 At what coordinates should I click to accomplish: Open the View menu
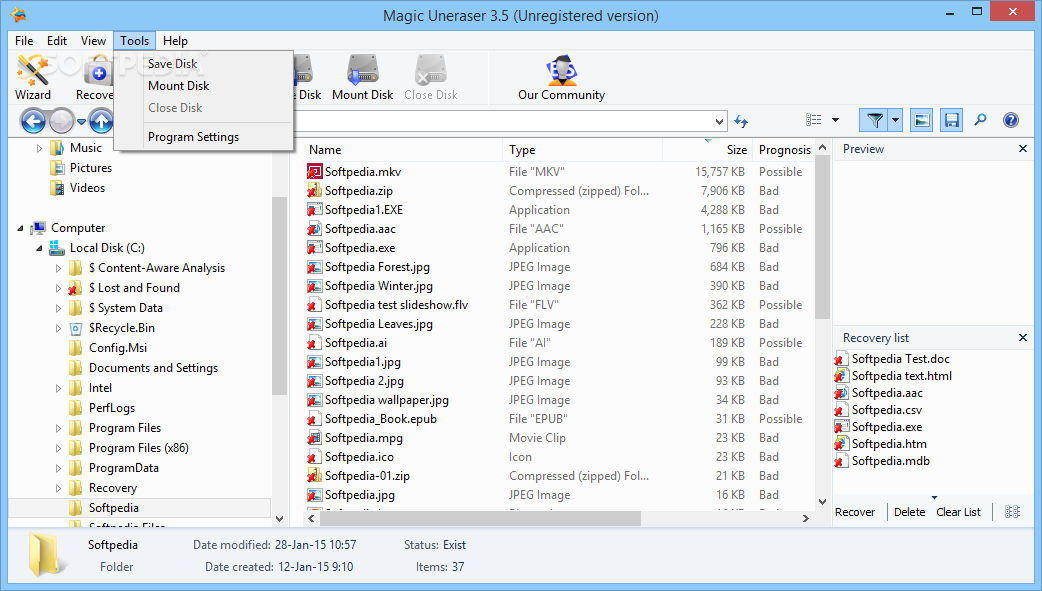(x=93, y=41)
